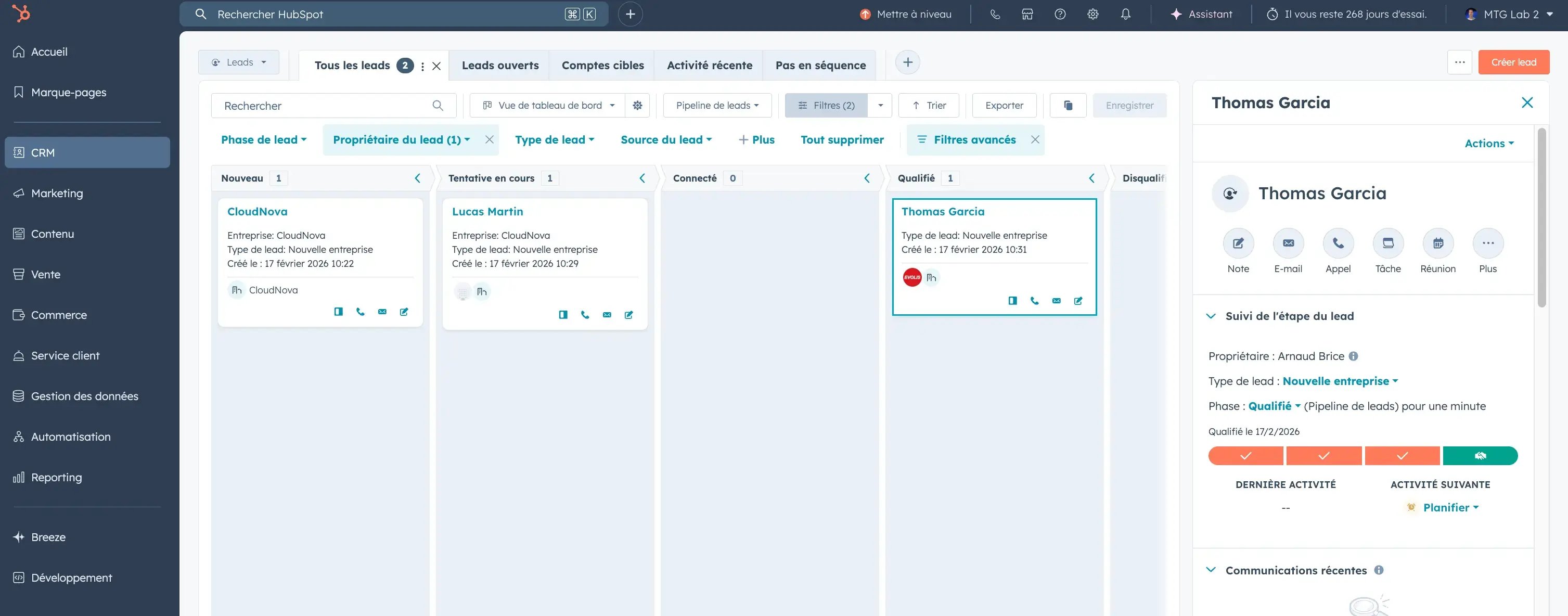Screen dimensions: 1568x616
Task: Click the Créer lead button
Action: click(x=1514, y=61)
